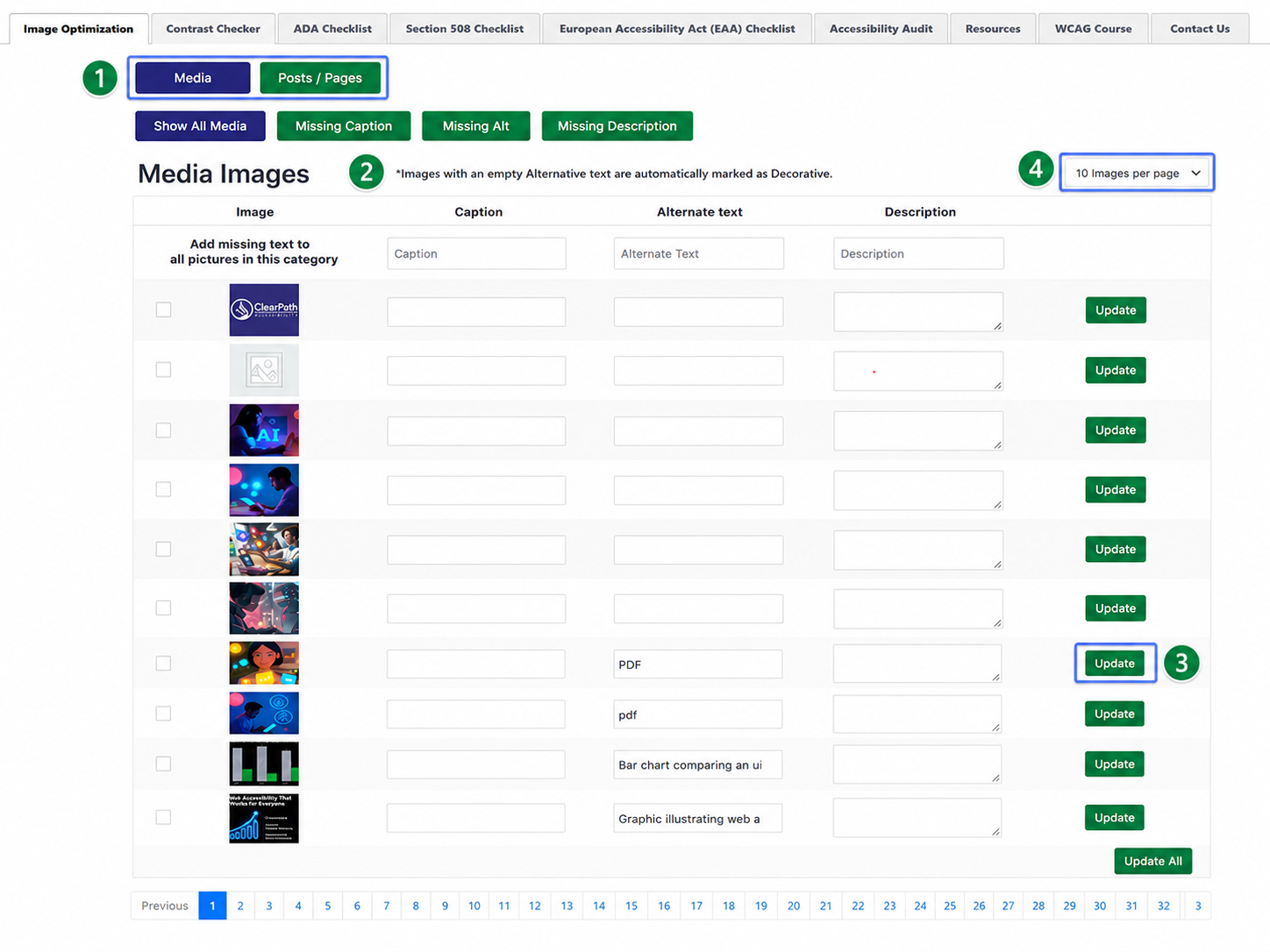Viewport: 1270px width, 952px height.
Task: Go to pagination page 10
Action: point(474,906)
